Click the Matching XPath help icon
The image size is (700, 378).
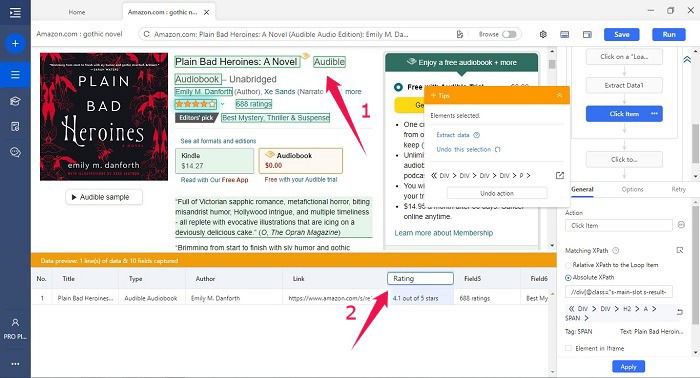click(x=616, y=250)
